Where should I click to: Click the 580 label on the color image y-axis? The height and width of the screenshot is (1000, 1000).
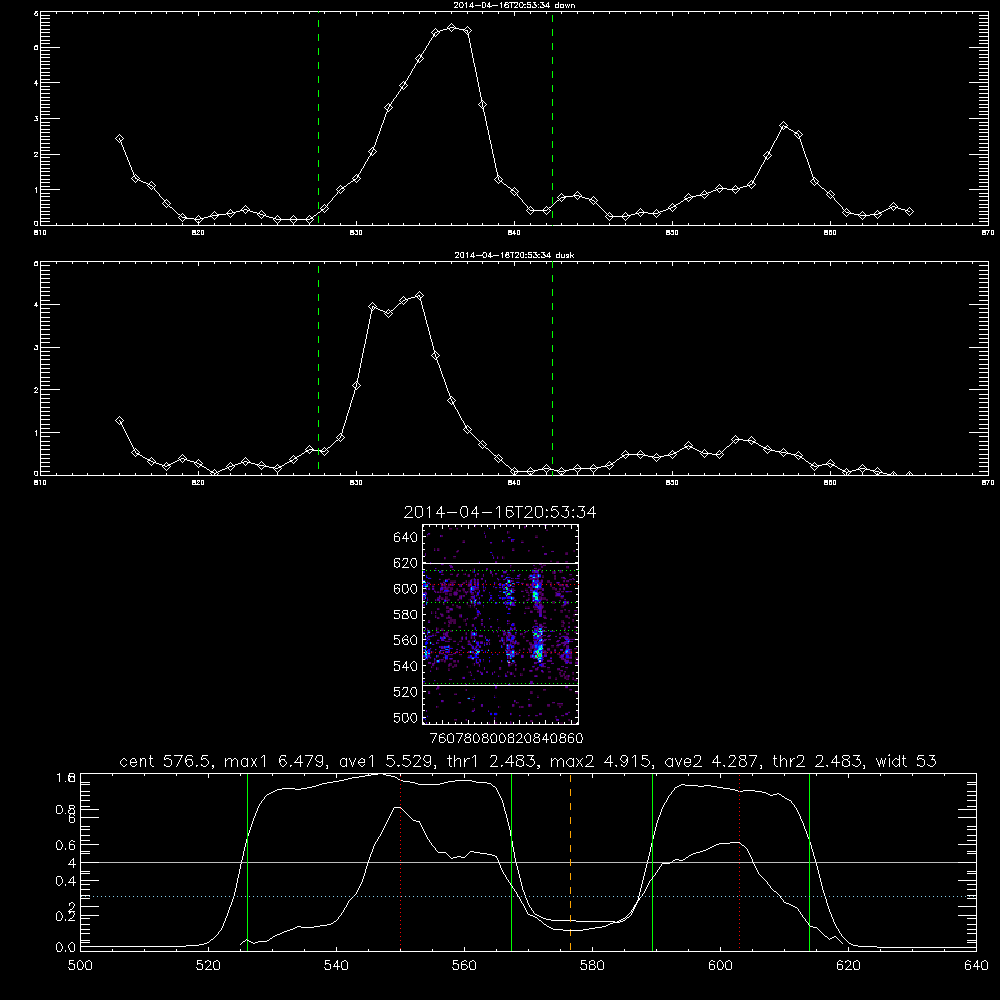pos(405,615)
